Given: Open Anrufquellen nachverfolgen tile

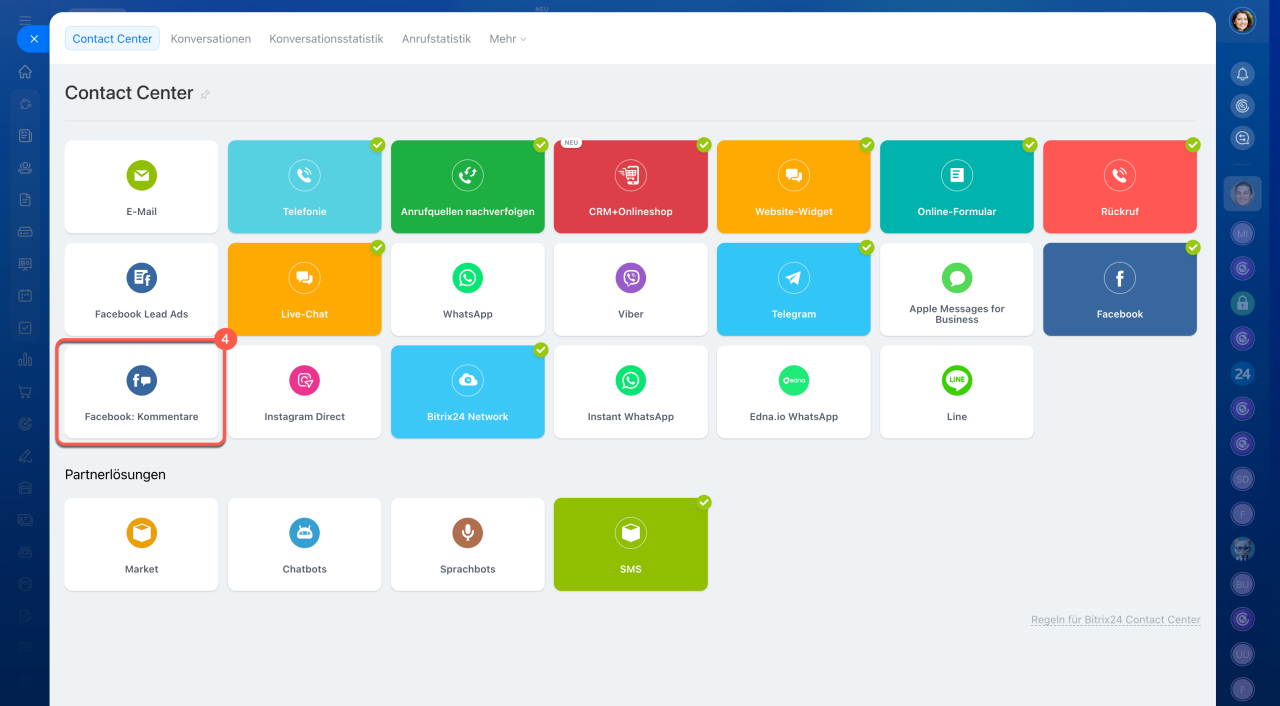Looking at the screenshot, I should pos(467,186).
